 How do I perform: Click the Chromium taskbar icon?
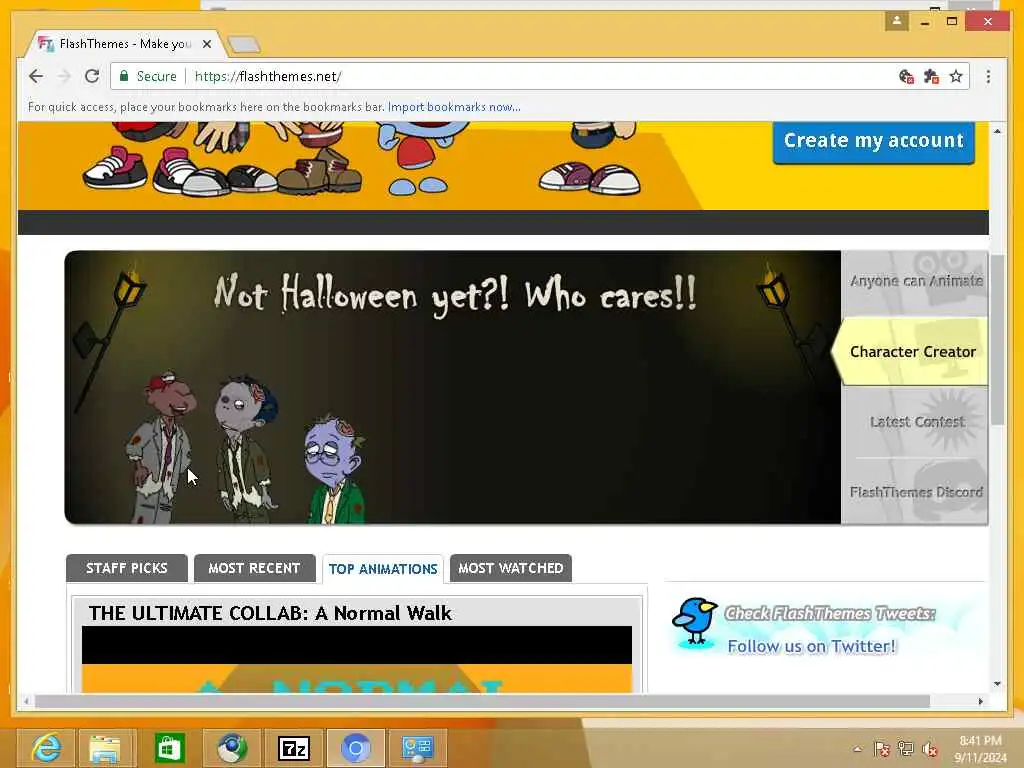click(355, 748)
